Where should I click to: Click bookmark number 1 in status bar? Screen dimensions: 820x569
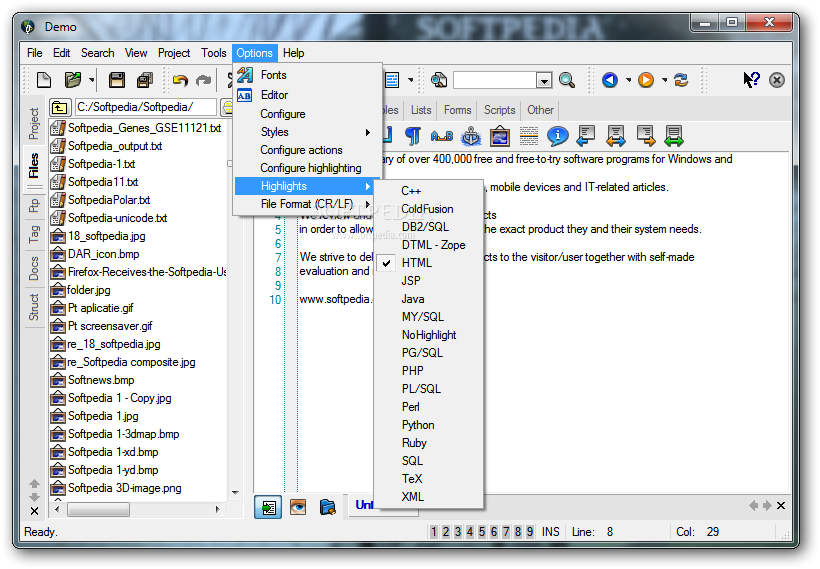click(434, 532)
